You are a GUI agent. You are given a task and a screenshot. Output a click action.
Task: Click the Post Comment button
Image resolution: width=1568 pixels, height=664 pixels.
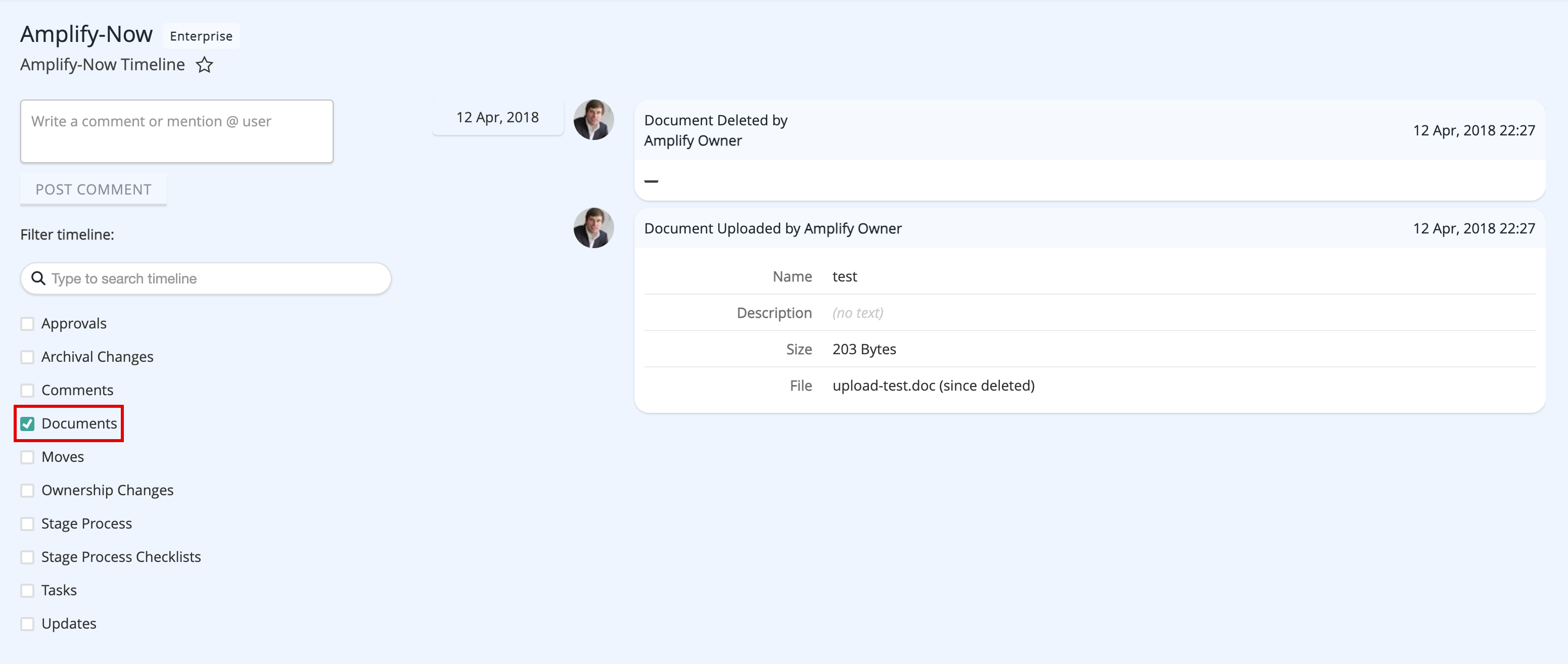(94, 190)
